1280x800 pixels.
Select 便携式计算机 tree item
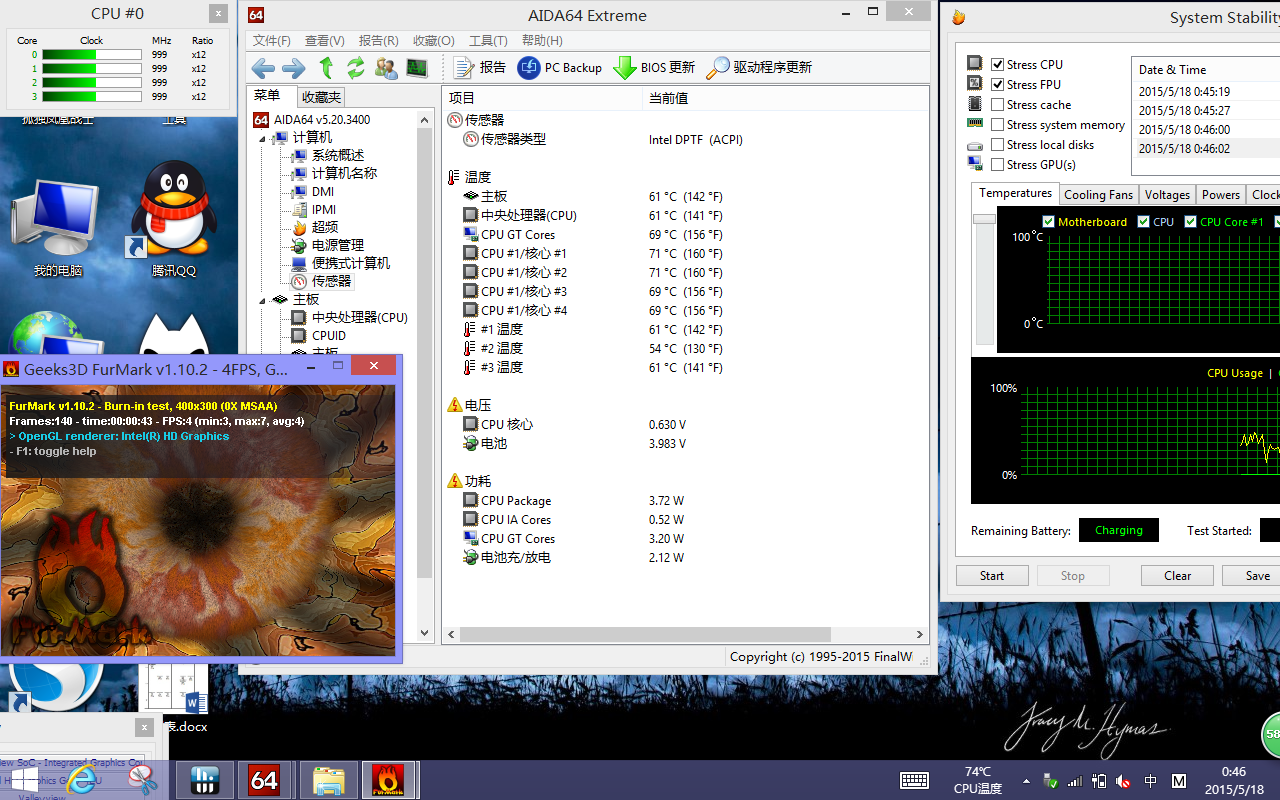351,264
